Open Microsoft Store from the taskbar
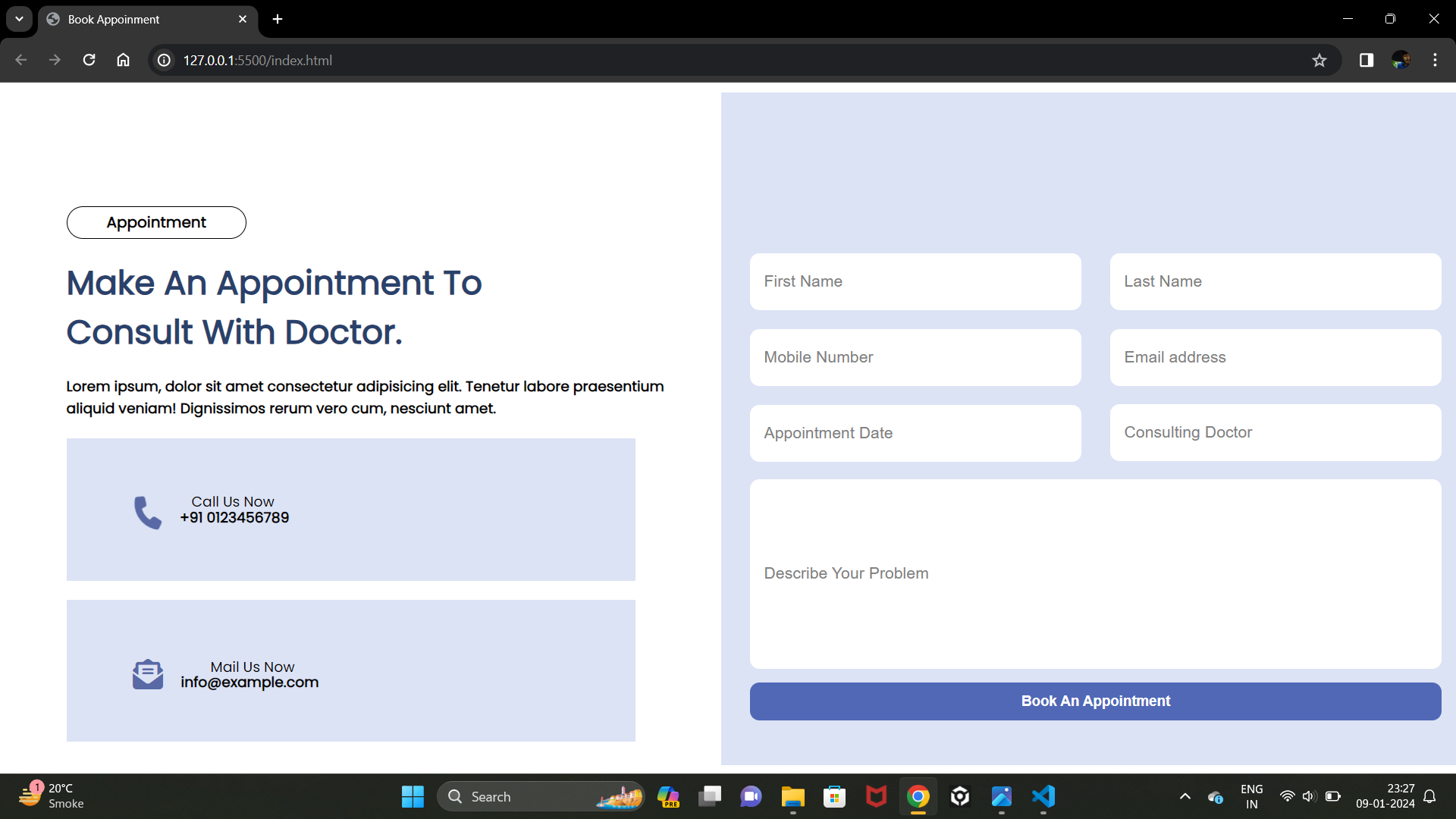The height and width of the screenshot is (819, 1456). click(834, 796)
